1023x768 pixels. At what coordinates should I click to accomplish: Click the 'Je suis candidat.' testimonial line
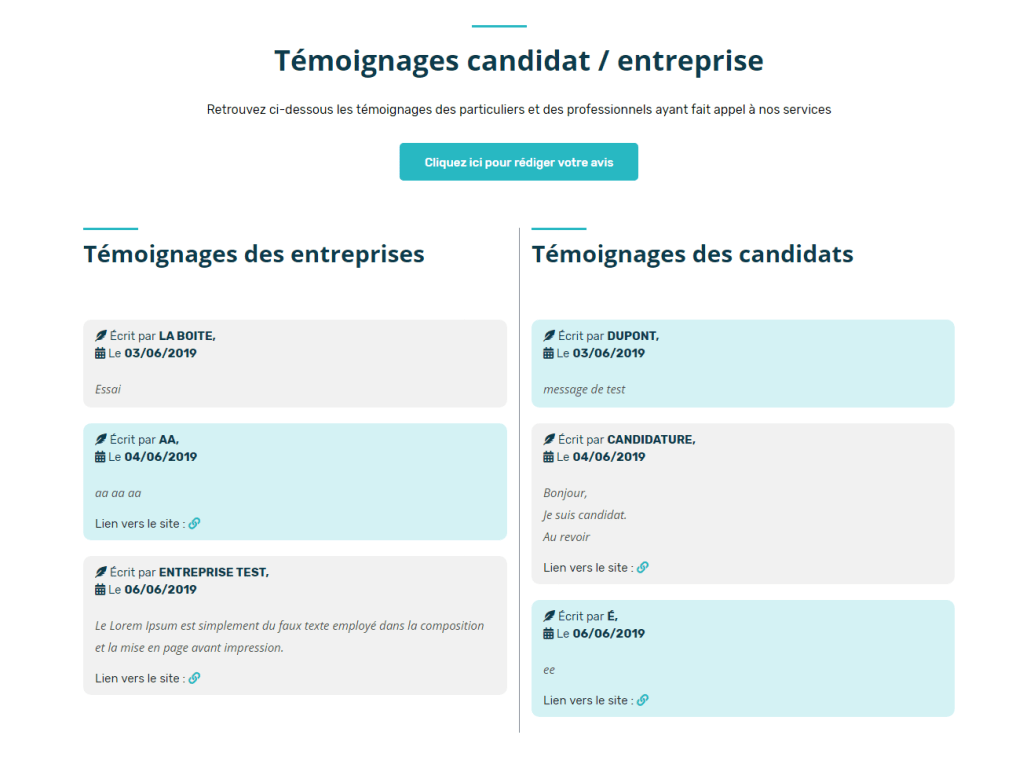click(x=585, y=515)
